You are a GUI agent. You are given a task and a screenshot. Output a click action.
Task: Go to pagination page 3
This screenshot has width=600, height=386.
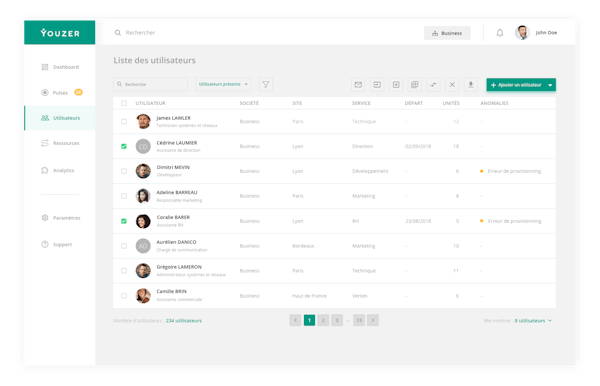[x=337, y=320]
